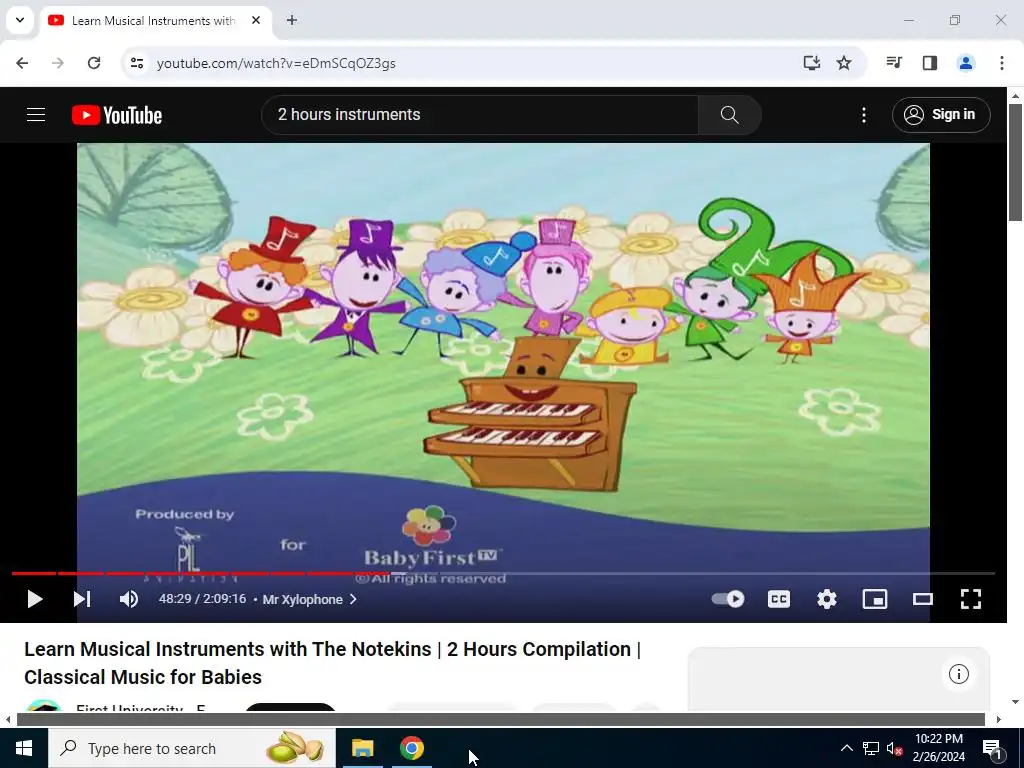This screenshot has height=768, width=1024.
Task: Go to the YouTube home logo
Action: click(117, 115)
